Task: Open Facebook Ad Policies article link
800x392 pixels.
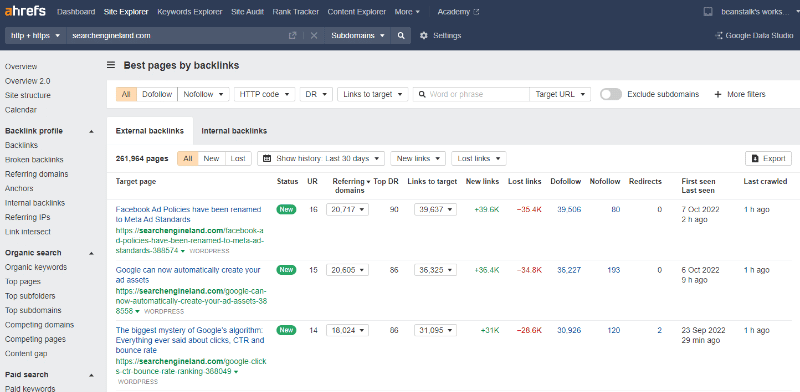Action: coord(188,214)
